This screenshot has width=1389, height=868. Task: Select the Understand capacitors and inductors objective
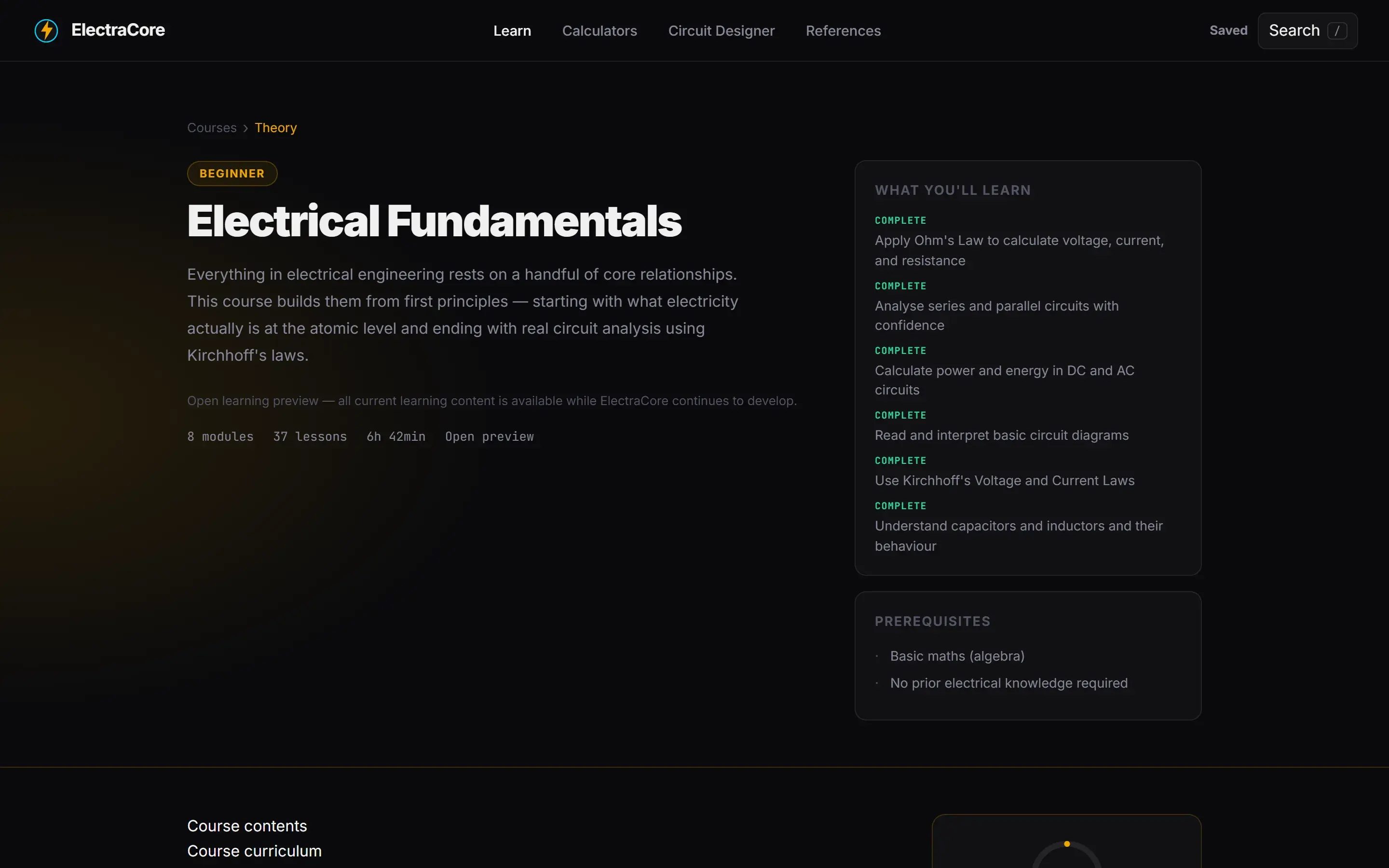click(x=1019, y=536)
